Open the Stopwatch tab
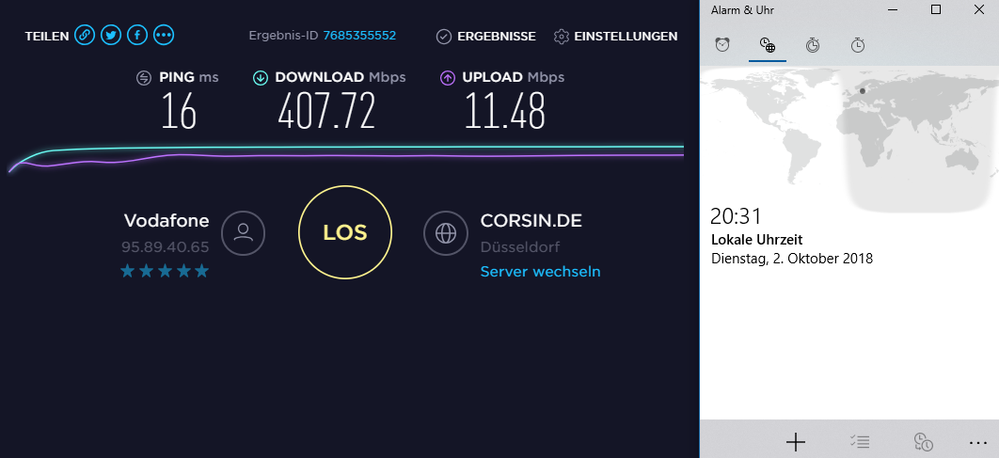This screenshot has height=458, width=999. click(x=858, y=45)
